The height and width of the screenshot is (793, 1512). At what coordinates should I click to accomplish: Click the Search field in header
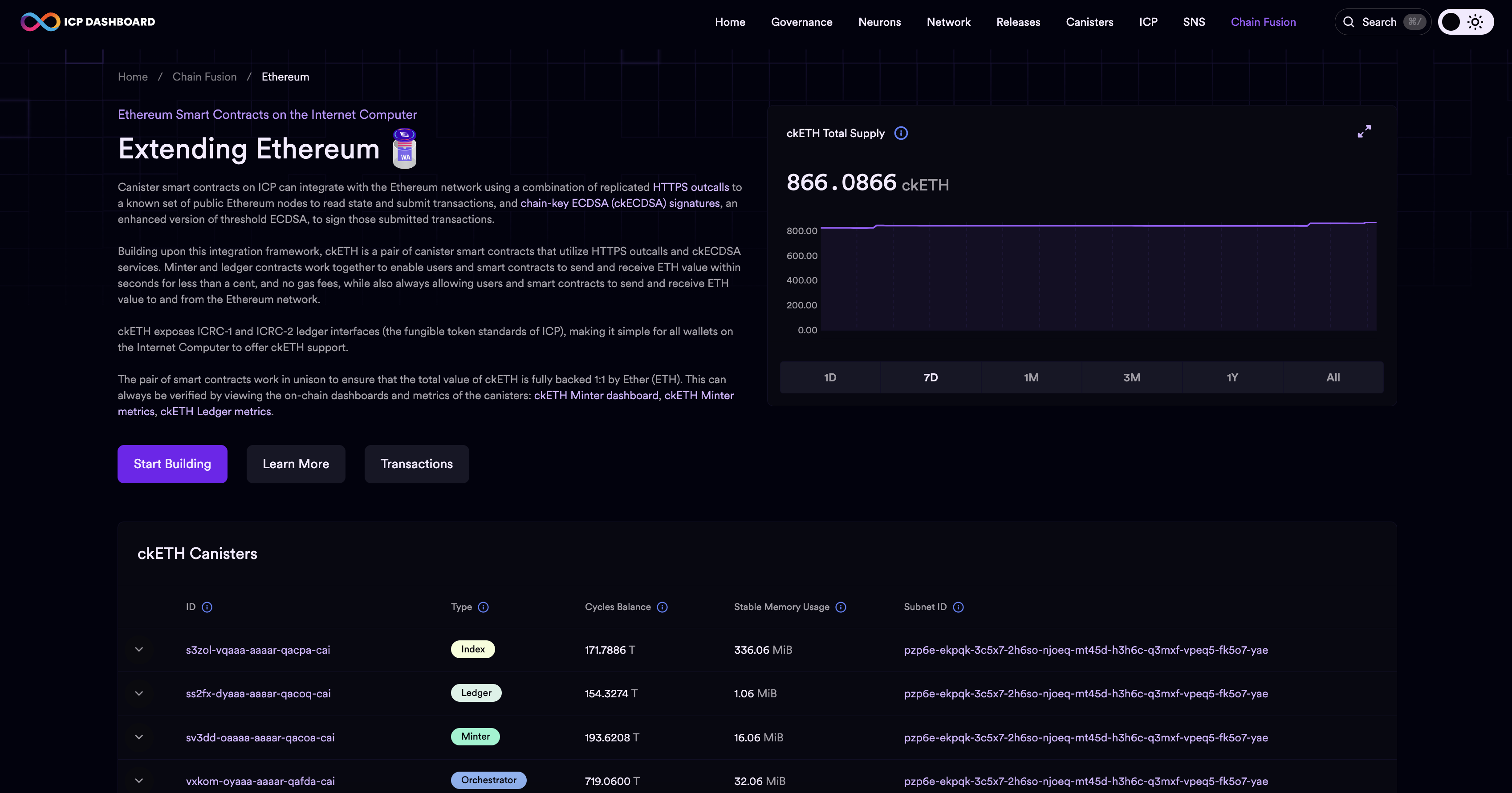[1382, 22]
